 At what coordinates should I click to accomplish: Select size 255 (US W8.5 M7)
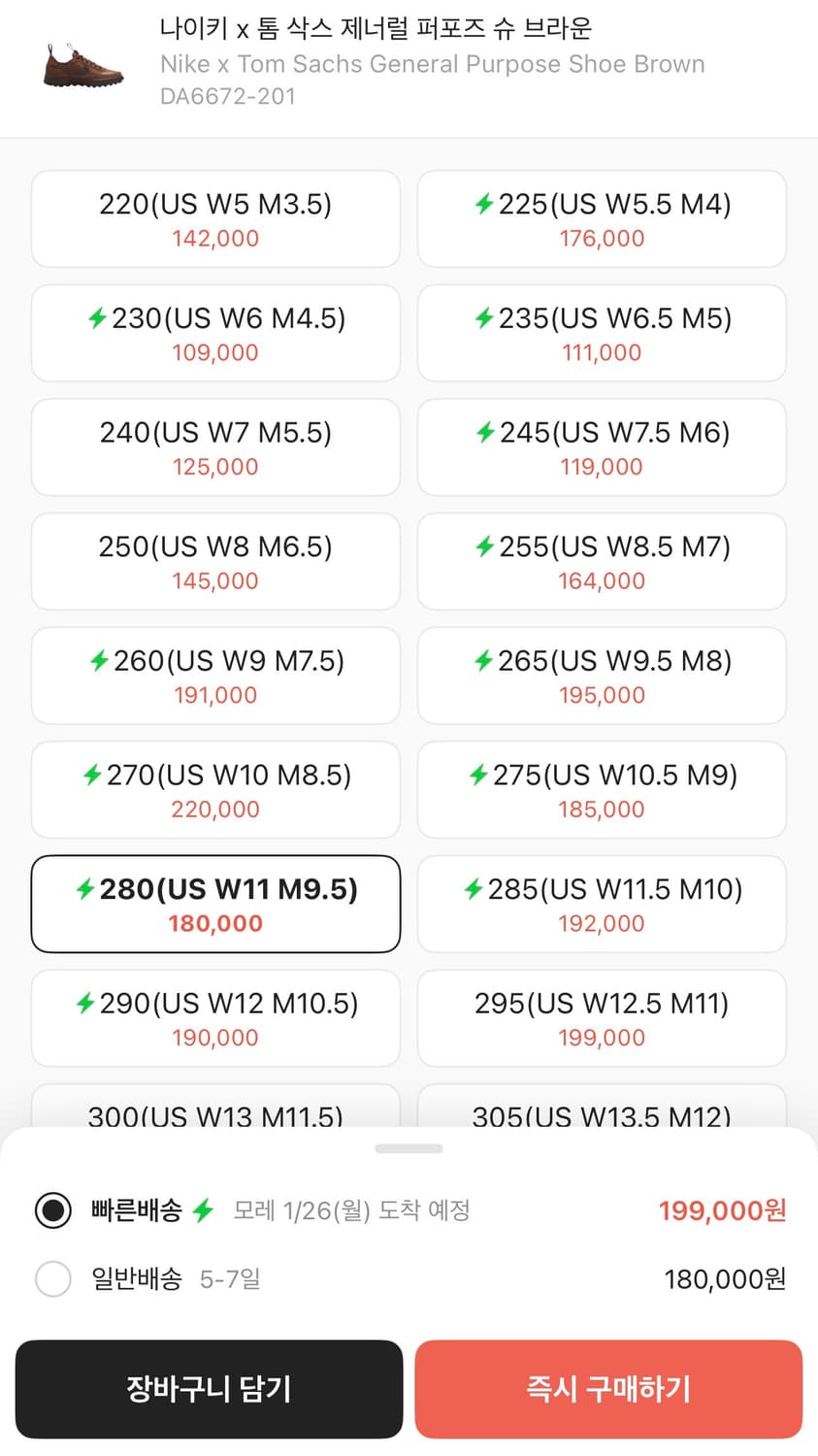click(x=602, y=562)
